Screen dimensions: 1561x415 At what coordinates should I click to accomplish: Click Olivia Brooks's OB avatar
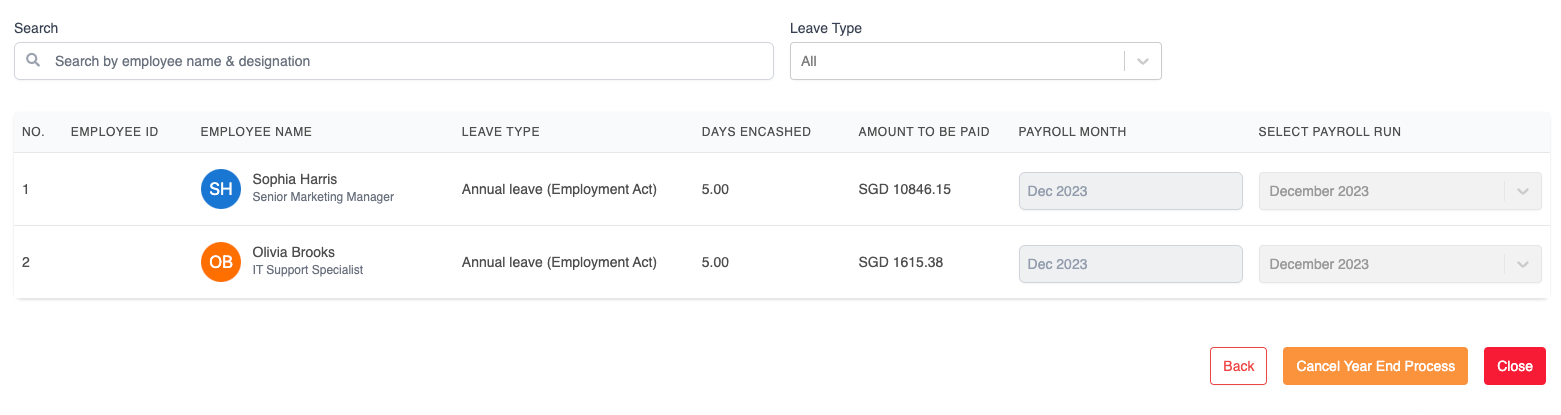tap(220, 262)
